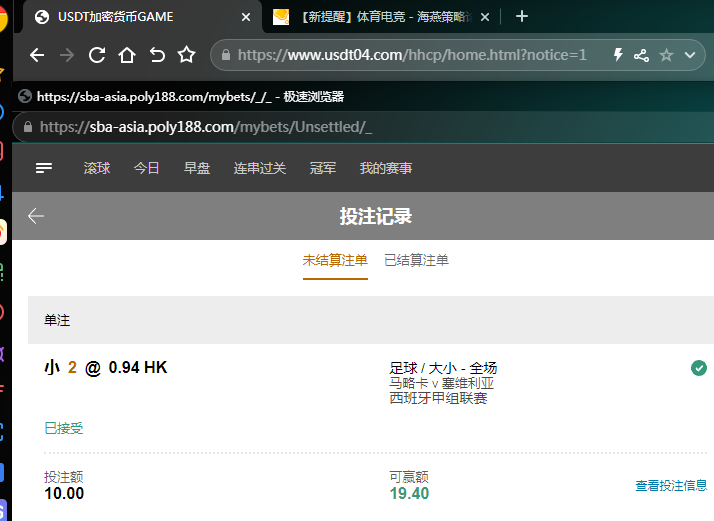
Task: Click the back arrow beside 投注记录
Action: pos(37,216)
